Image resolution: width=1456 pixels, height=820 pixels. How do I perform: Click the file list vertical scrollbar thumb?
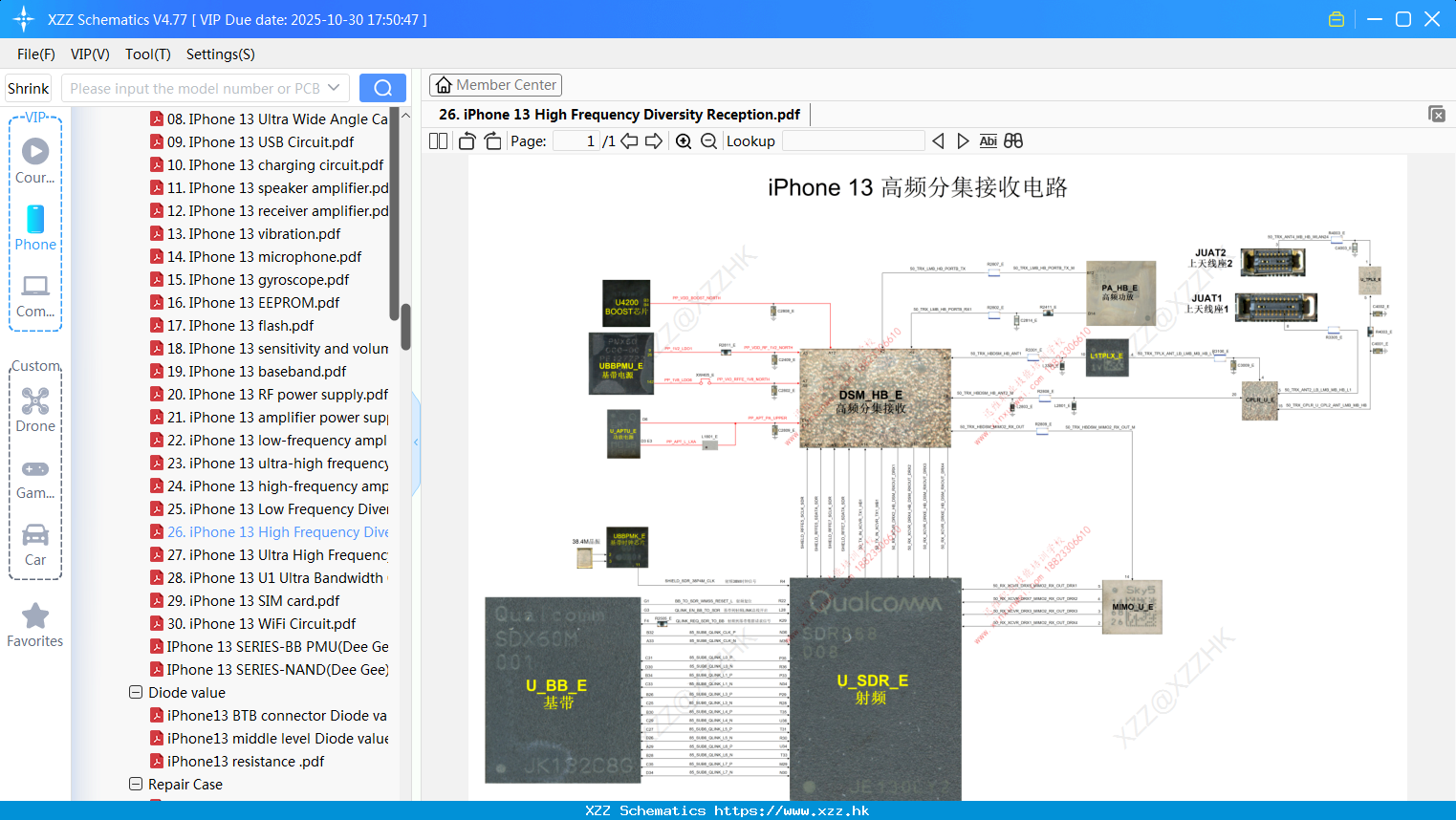pos(405,327)
